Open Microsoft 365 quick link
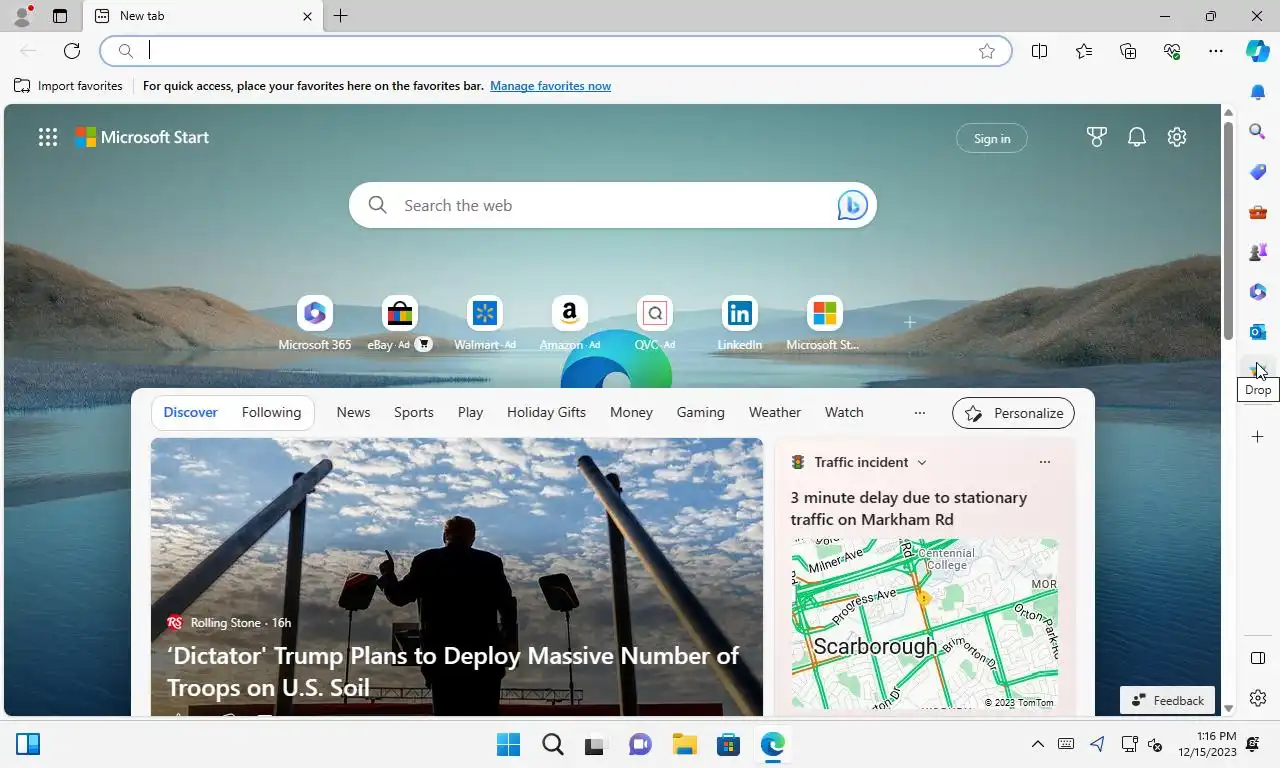 click(315, 324)
